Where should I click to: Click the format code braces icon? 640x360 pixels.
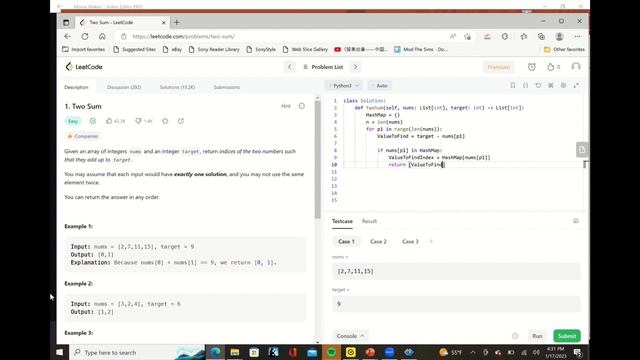point(525,85)
